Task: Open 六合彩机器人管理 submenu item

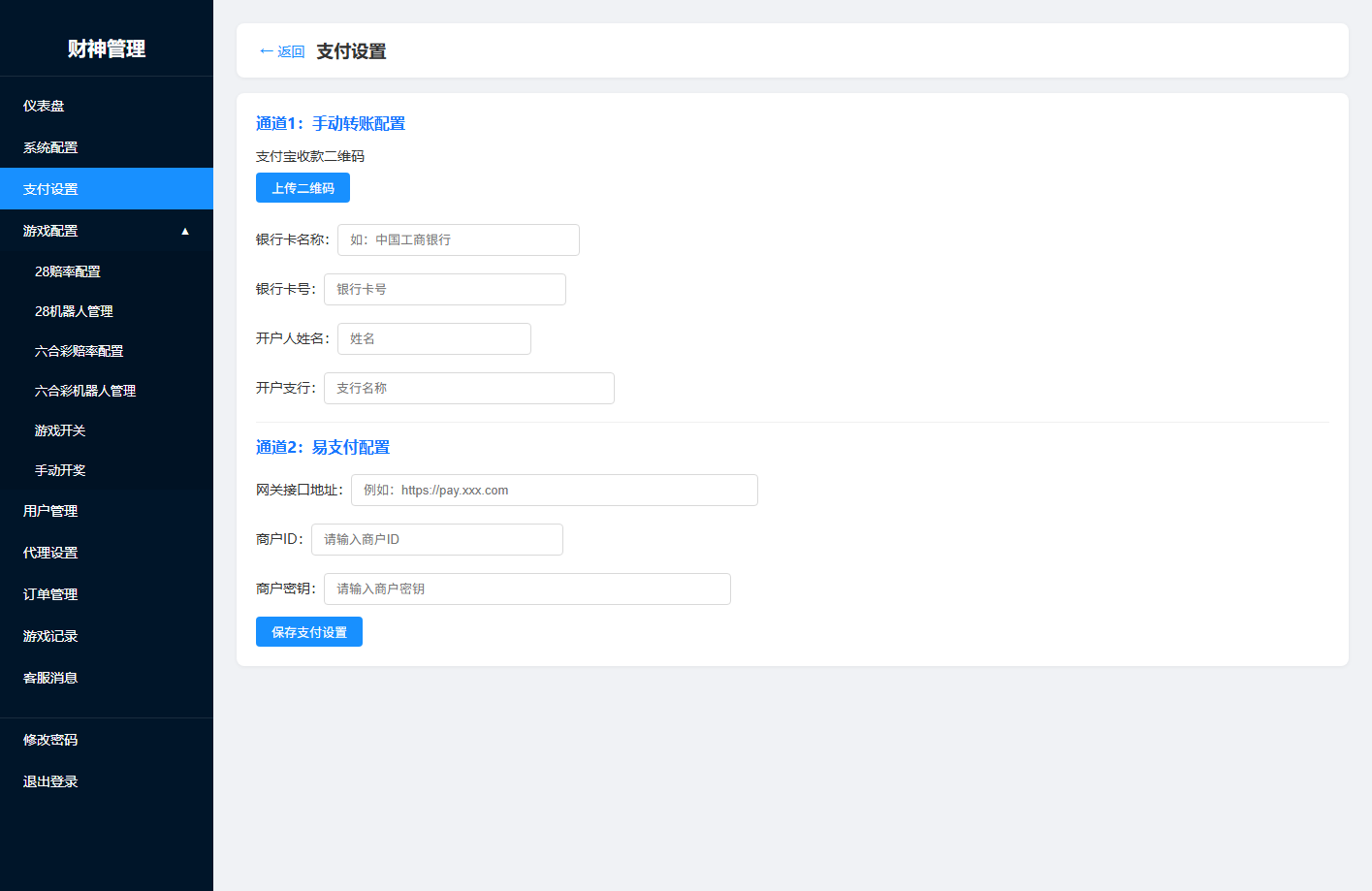Action: point(107,391)
